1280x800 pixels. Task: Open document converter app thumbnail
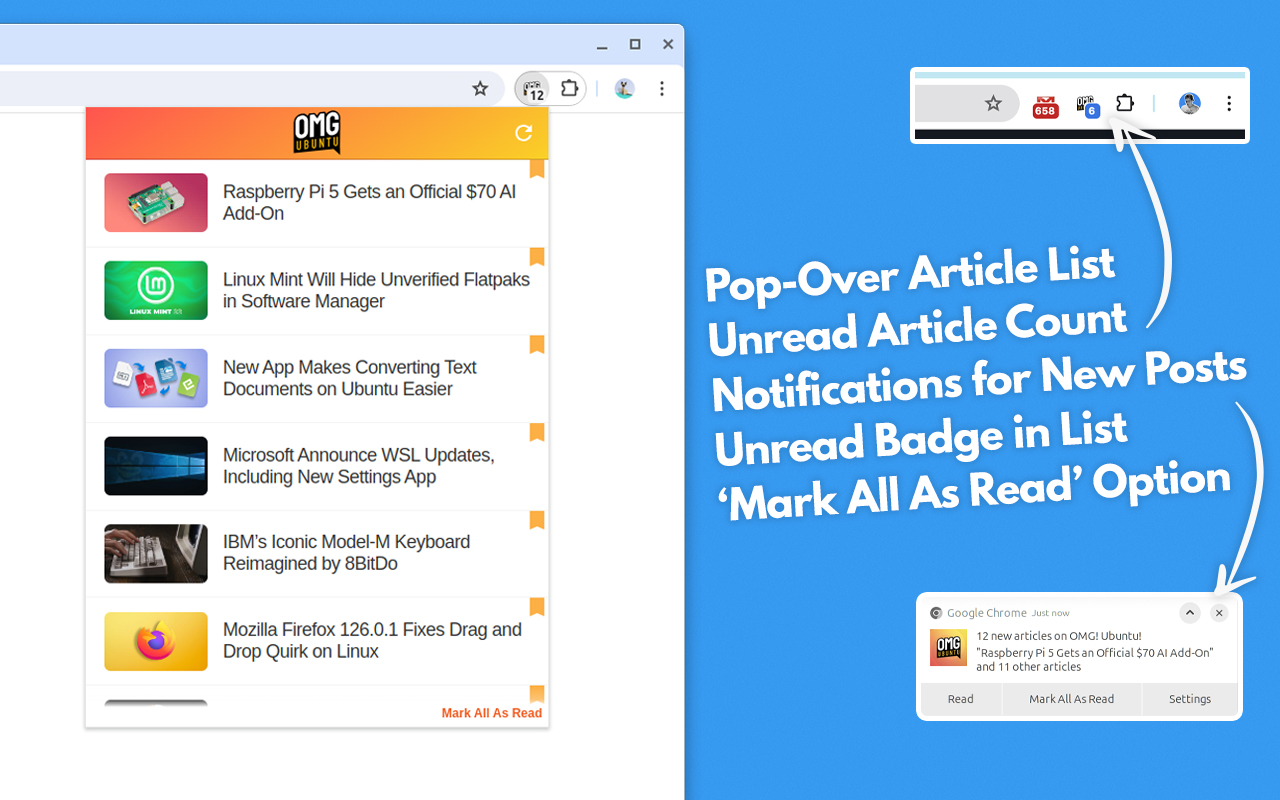pos(156,378)
